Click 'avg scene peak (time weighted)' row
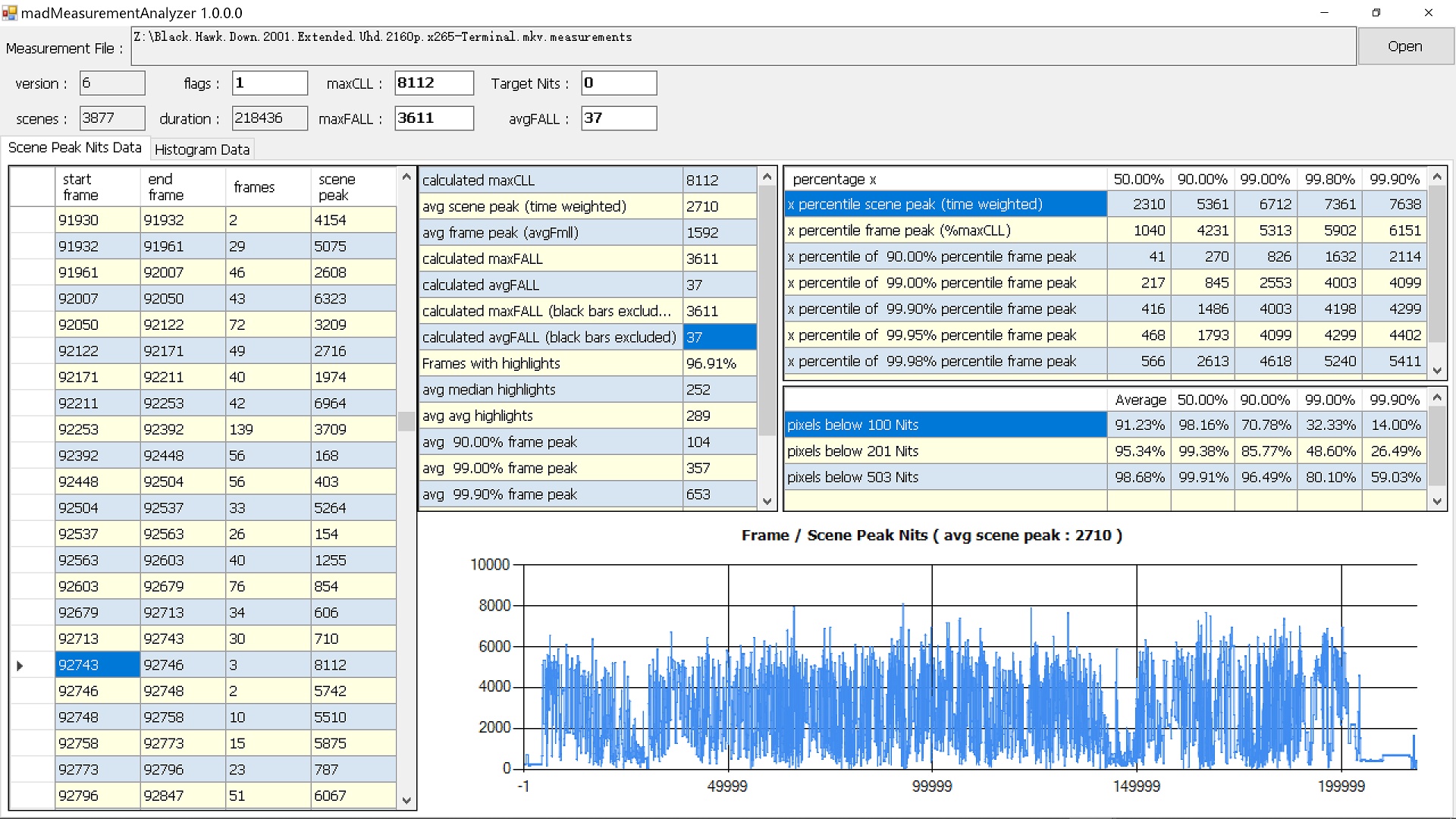This screenshot has height=819, width=1456. tap(588, 206)
